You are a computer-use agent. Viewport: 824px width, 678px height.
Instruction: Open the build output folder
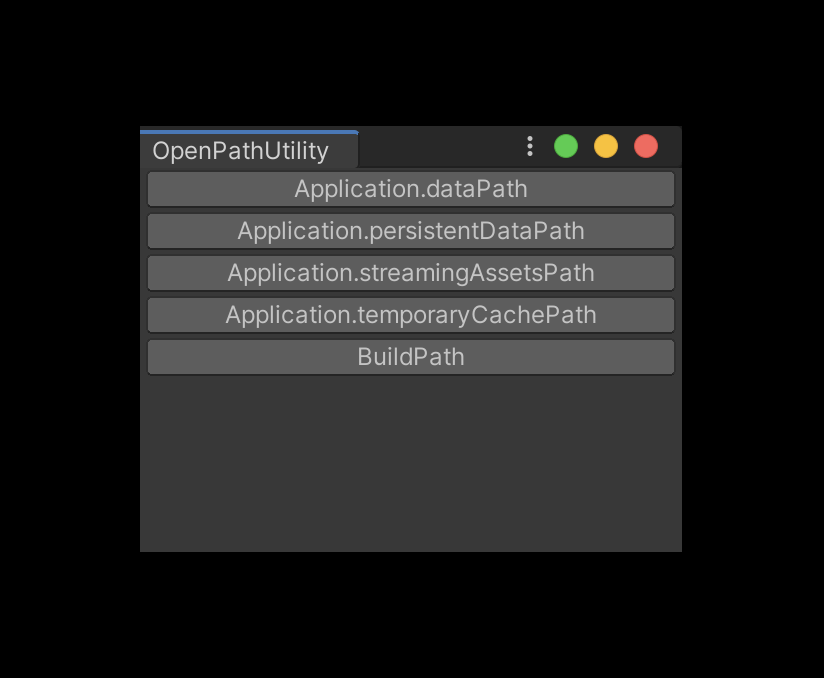411,356
